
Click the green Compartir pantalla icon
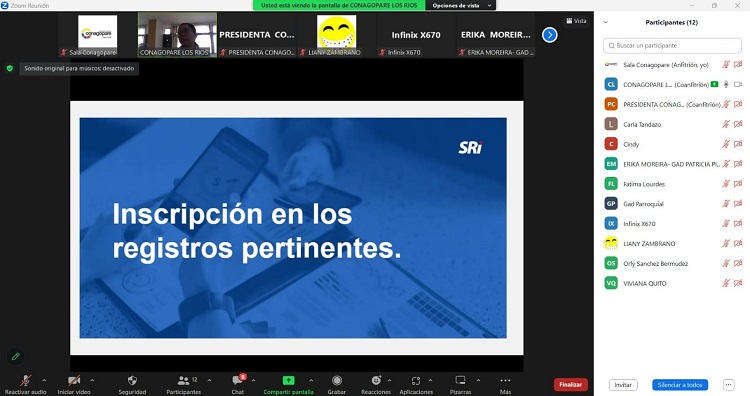pos(288,380)
